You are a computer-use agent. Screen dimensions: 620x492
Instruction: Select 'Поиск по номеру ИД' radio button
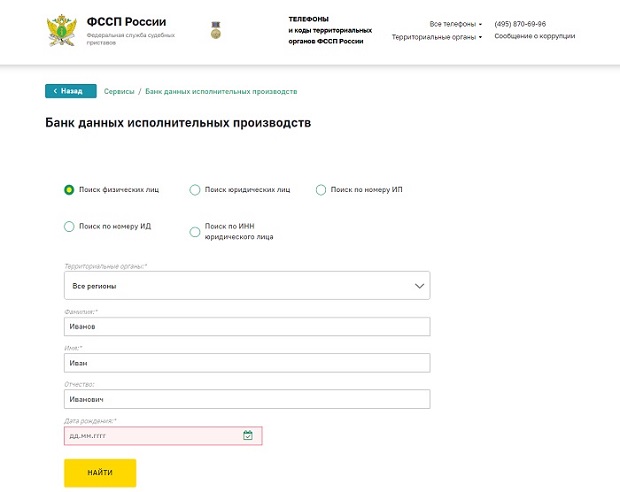pyautogui.click(x=69, y=226)
